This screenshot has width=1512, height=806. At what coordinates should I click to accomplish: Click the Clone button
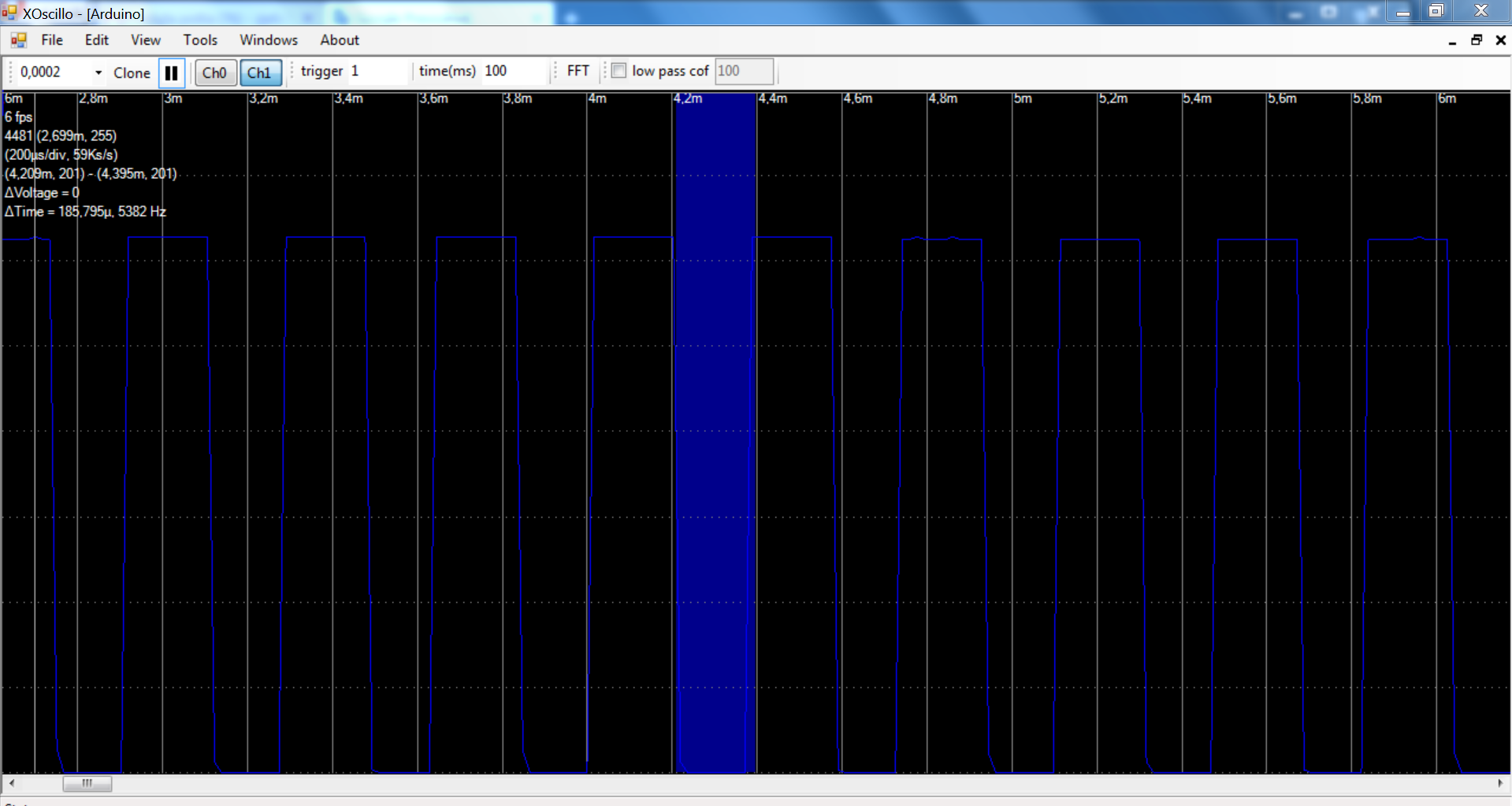132,72
